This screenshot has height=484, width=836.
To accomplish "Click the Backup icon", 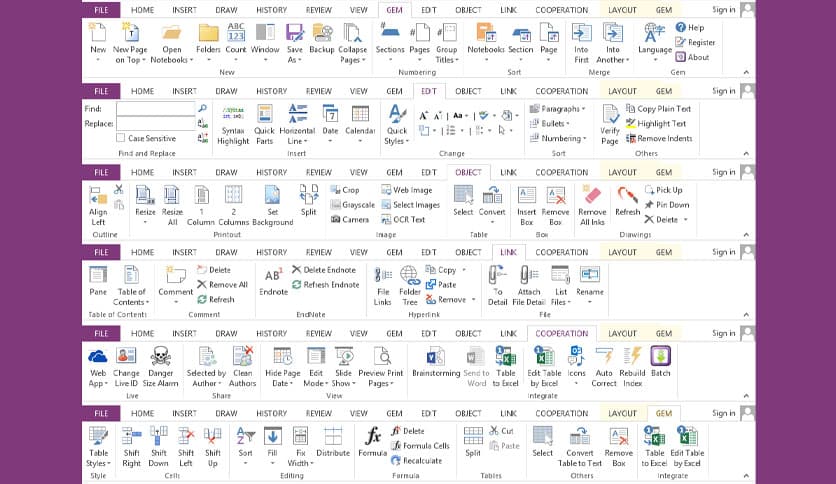I will [322, 33].
